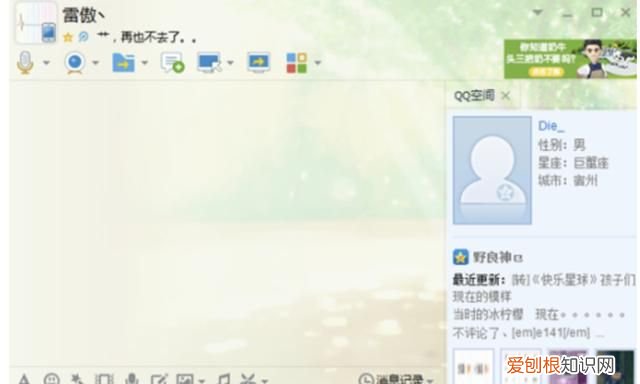The image size is (640, 384).
Task: Open the apps grid icon
Action: tap(297, 63)
